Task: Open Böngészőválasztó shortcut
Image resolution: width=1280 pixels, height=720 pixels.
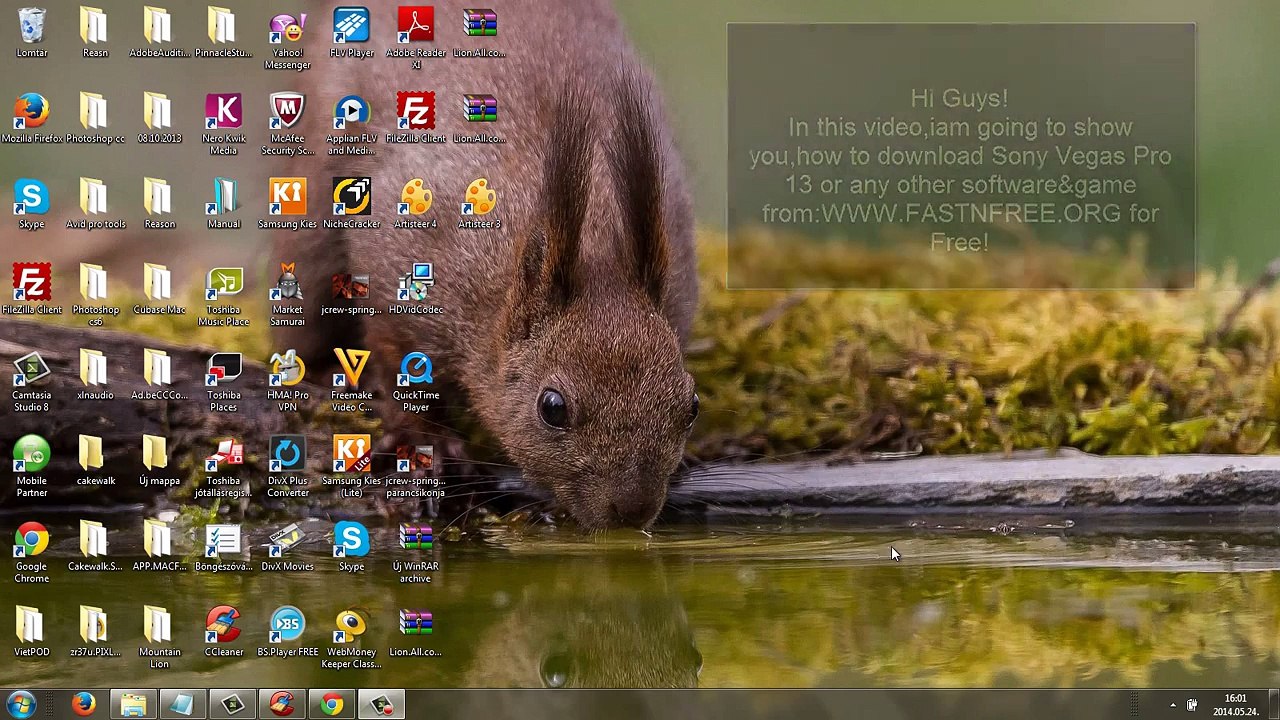Action: click(x=223, y=547)
